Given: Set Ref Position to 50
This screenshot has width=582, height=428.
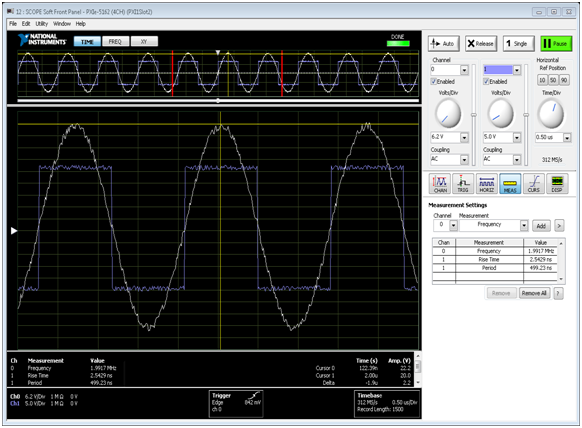Looking at the screenshot, I should (x=553, y=80).
